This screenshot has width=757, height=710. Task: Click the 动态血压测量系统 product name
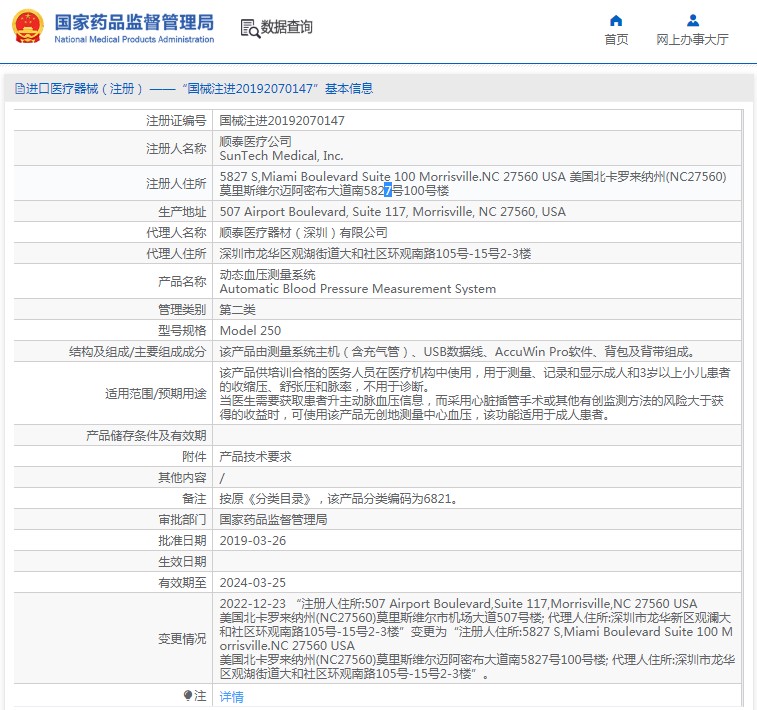pos(267,275)
